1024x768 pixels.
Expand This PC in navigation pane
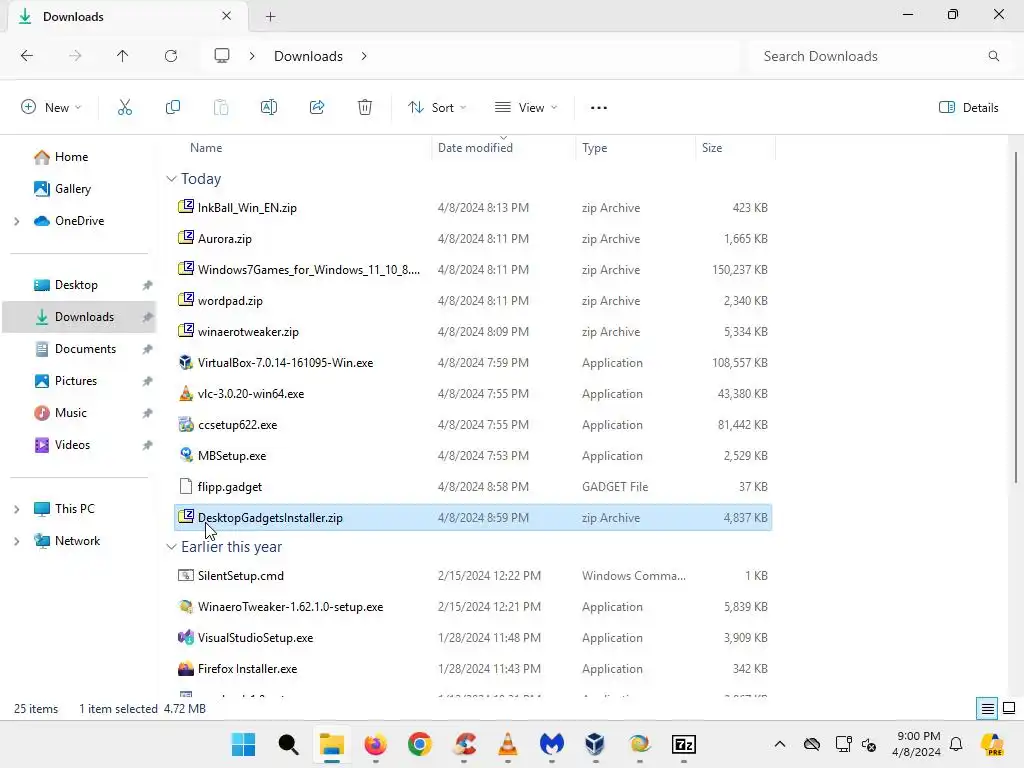click(17, 509)
